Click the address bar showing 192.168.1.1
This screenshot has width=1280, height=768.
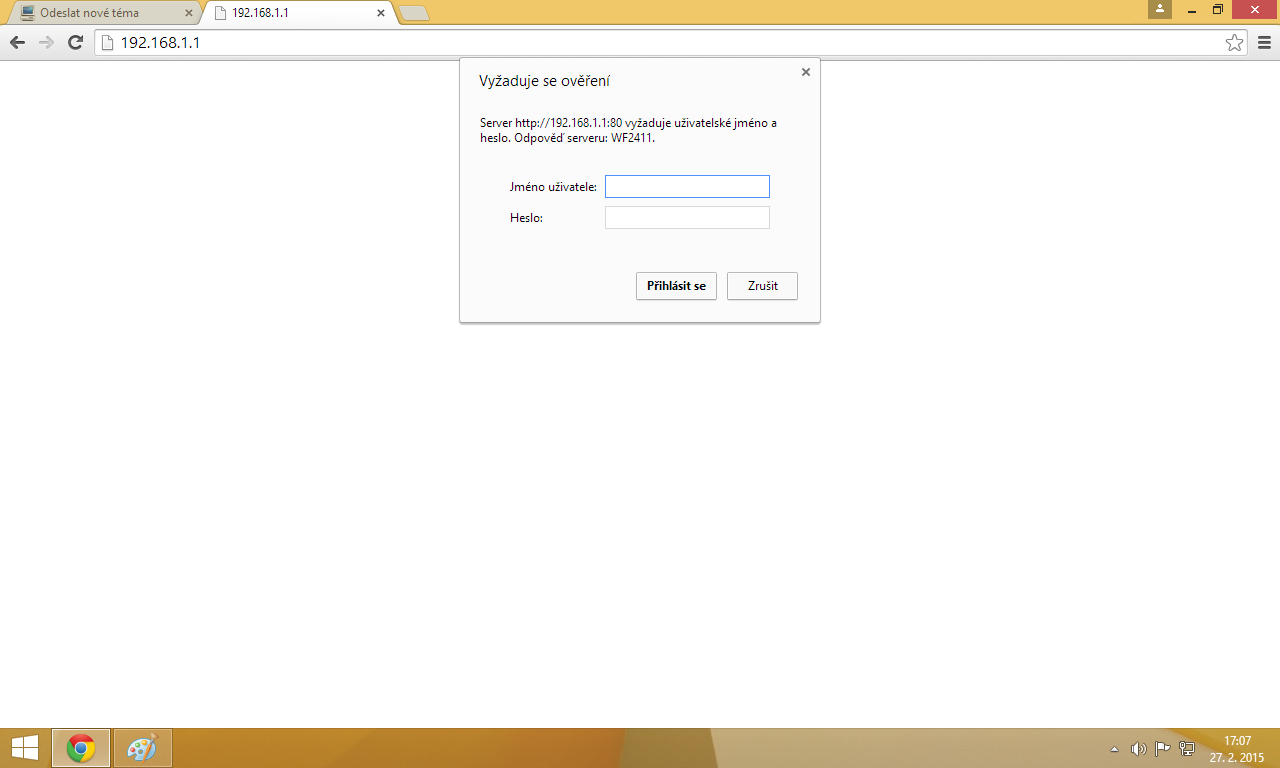[660, 43]
